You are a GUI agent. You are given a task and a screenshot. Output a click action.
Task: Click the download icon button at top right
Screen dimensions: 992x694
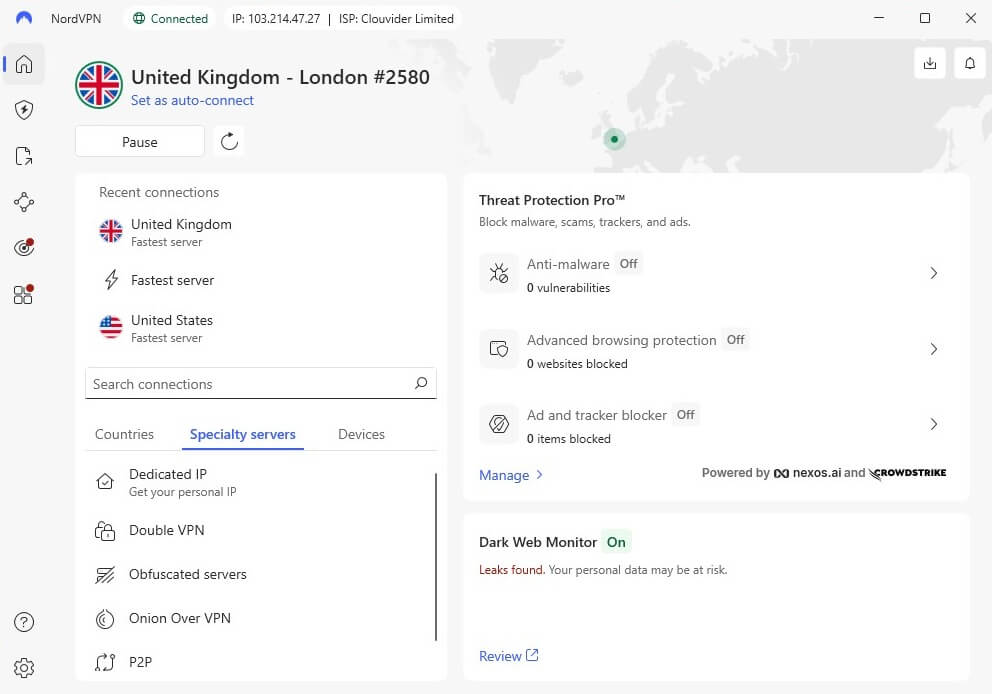pyautogui.click(x=929, y=63)
